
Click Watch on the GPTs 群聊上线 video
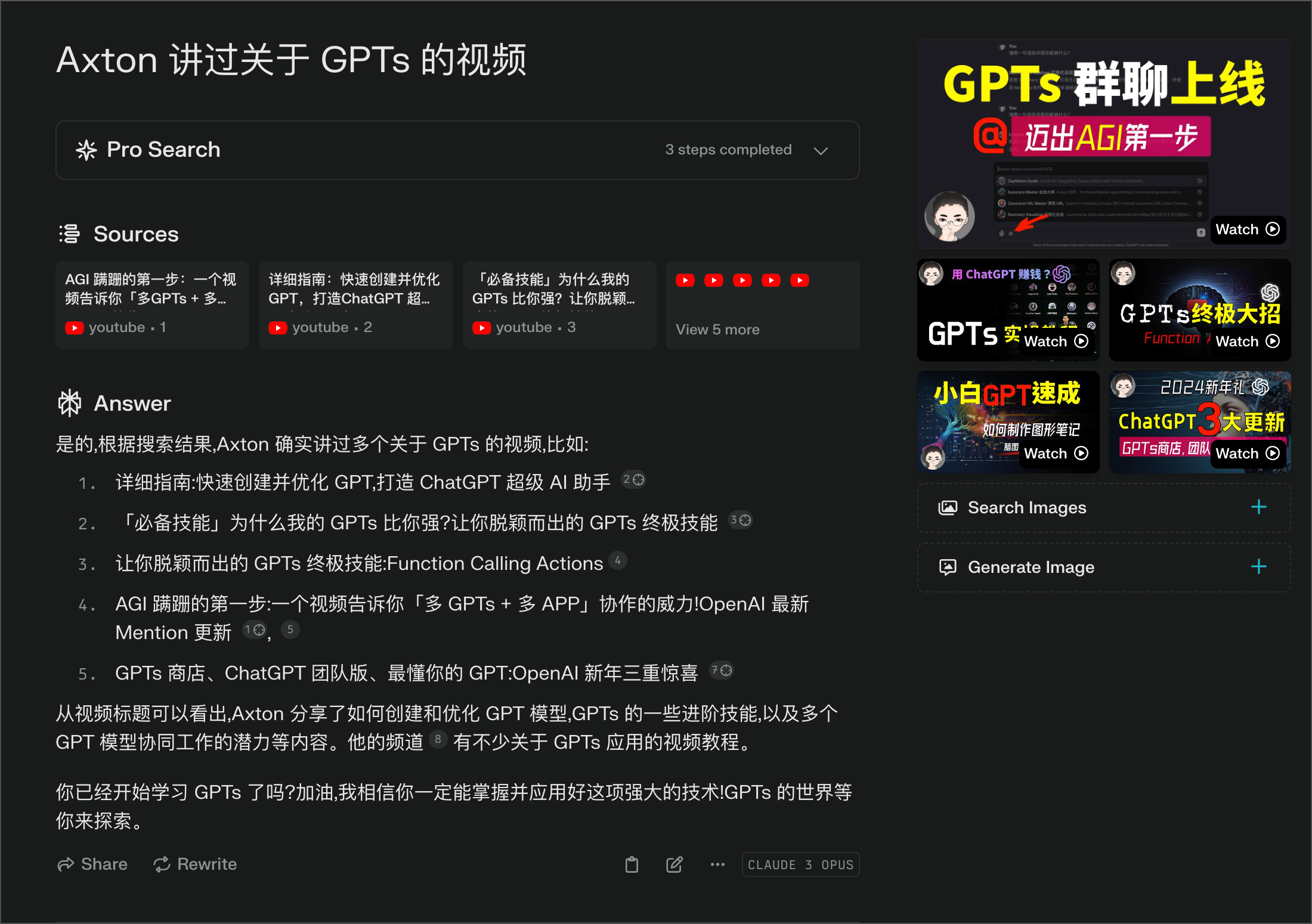tap(1248, 230)
